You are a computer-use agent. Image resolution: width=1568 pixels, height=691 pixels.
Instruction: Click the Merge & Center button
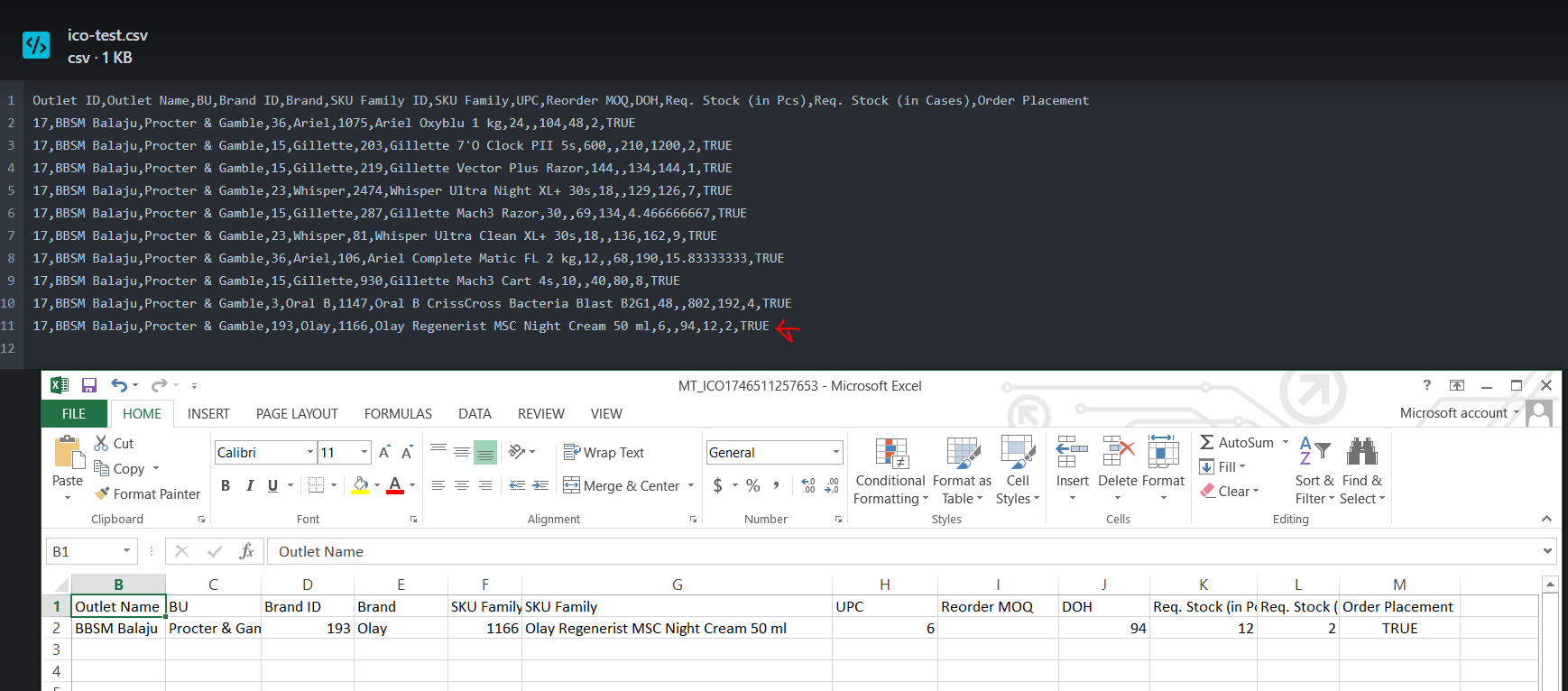point(622,486)
